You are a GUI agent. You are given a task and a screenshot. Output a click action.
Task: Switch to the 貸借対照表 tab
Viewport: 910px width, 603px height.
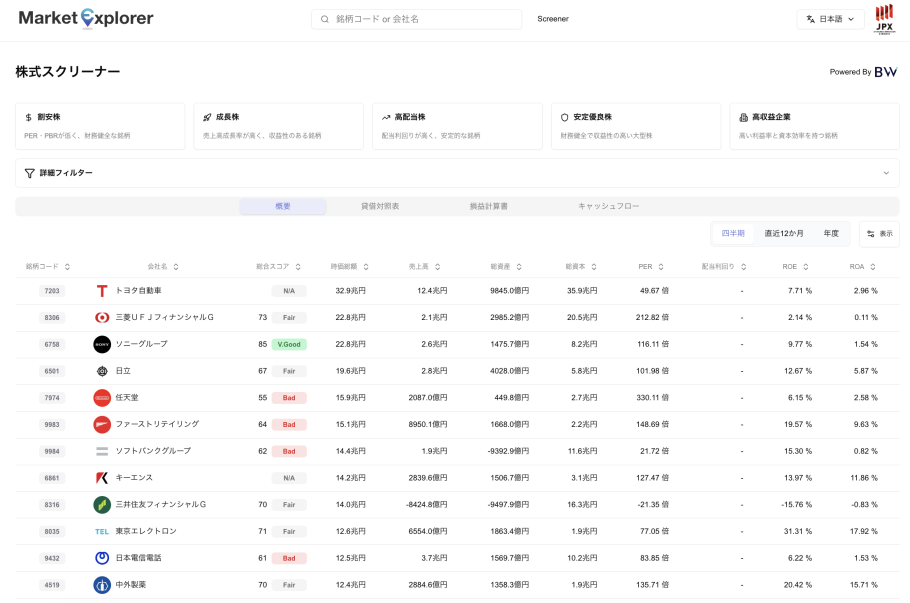380,206
